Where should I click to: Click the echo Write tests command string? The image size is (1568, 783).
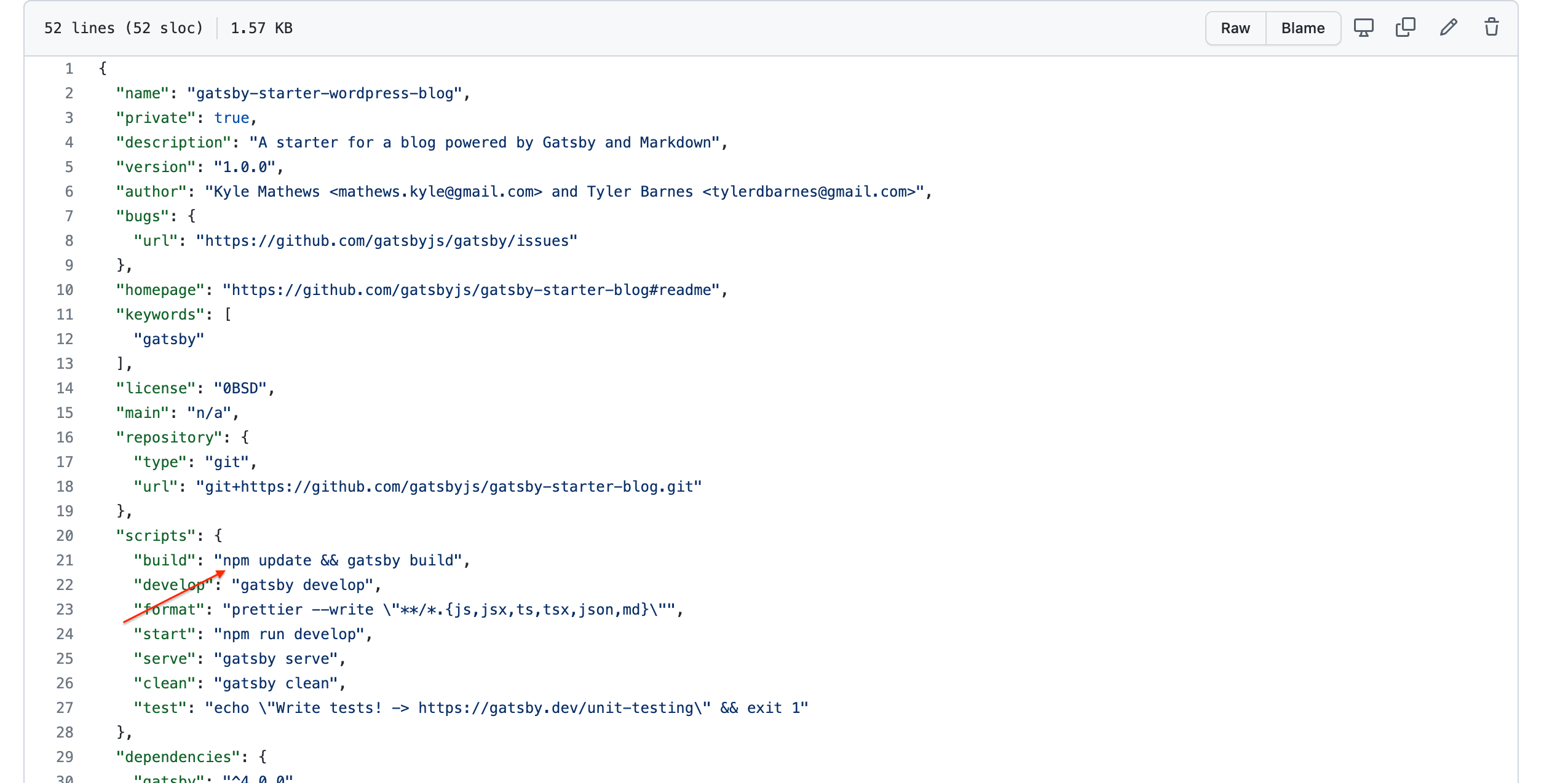pos(507,708)
